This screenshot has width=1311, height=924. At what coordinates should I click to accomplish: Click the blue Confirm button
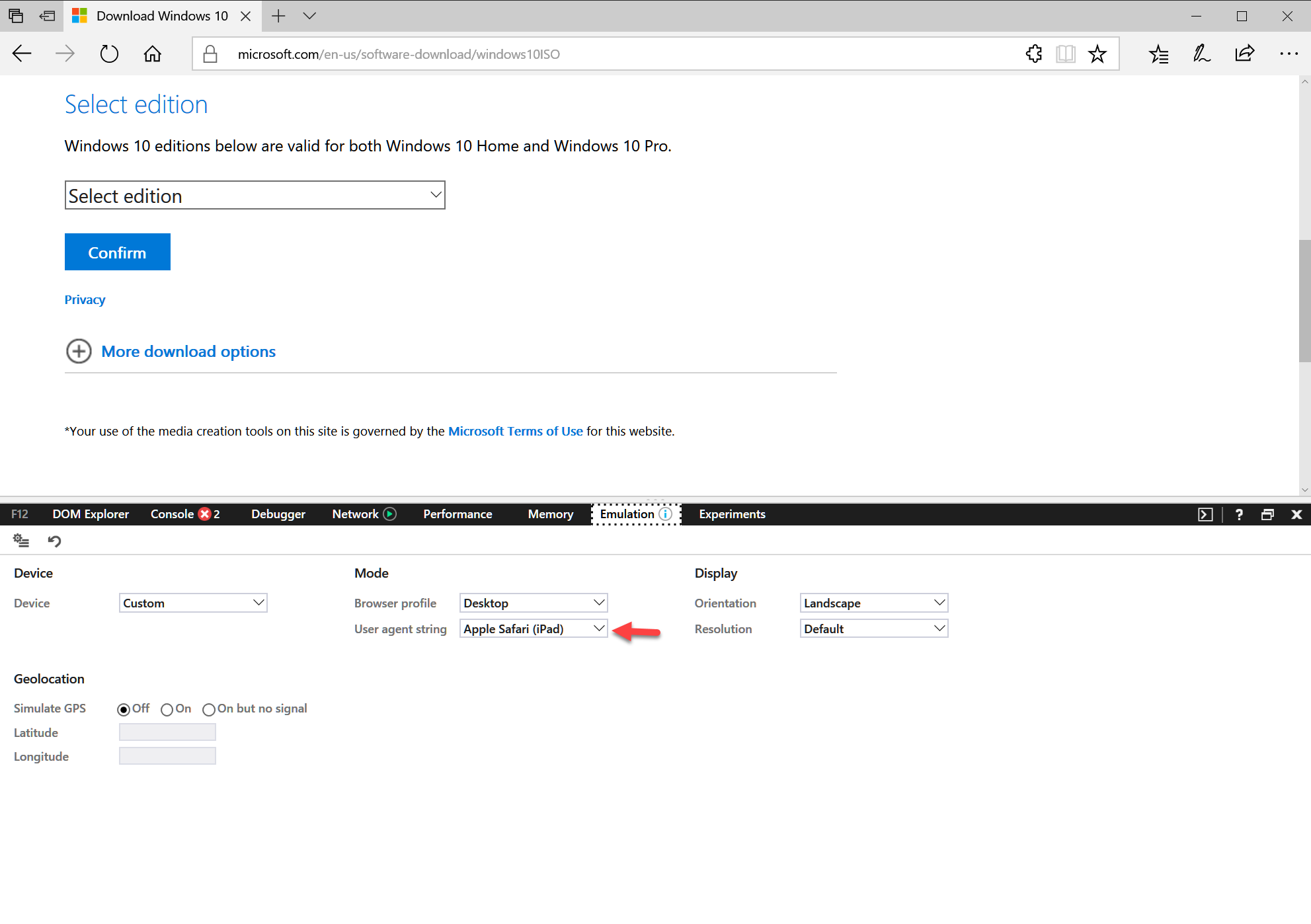(118, 252)
